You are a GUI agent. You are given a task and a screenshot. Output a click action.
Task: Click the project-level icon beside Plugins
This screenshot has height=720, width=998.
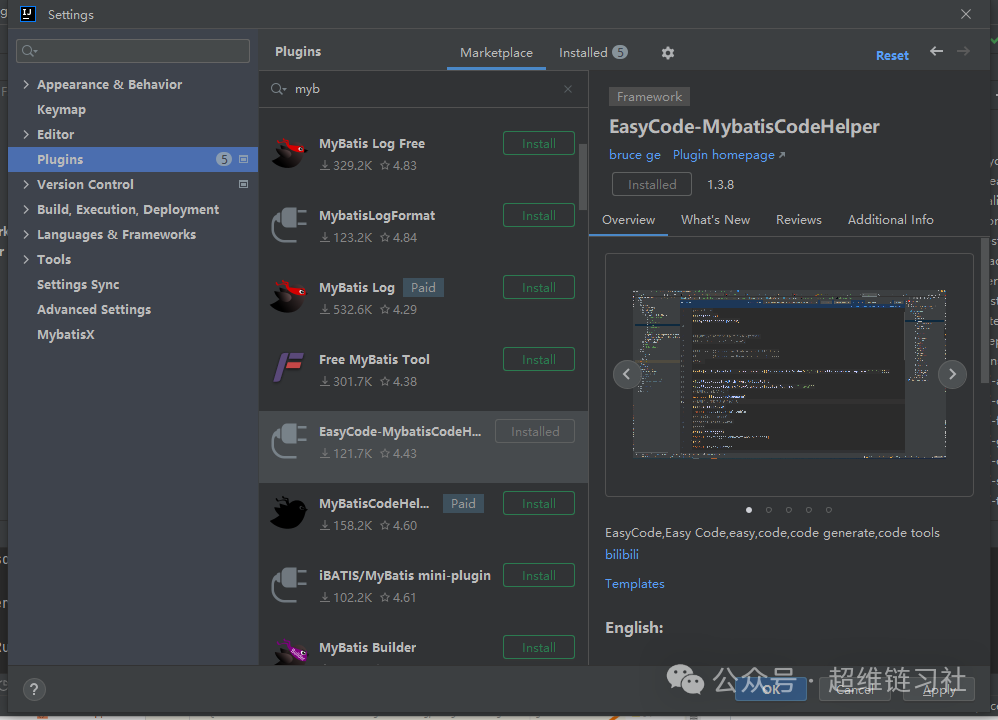tap(243, 159)
